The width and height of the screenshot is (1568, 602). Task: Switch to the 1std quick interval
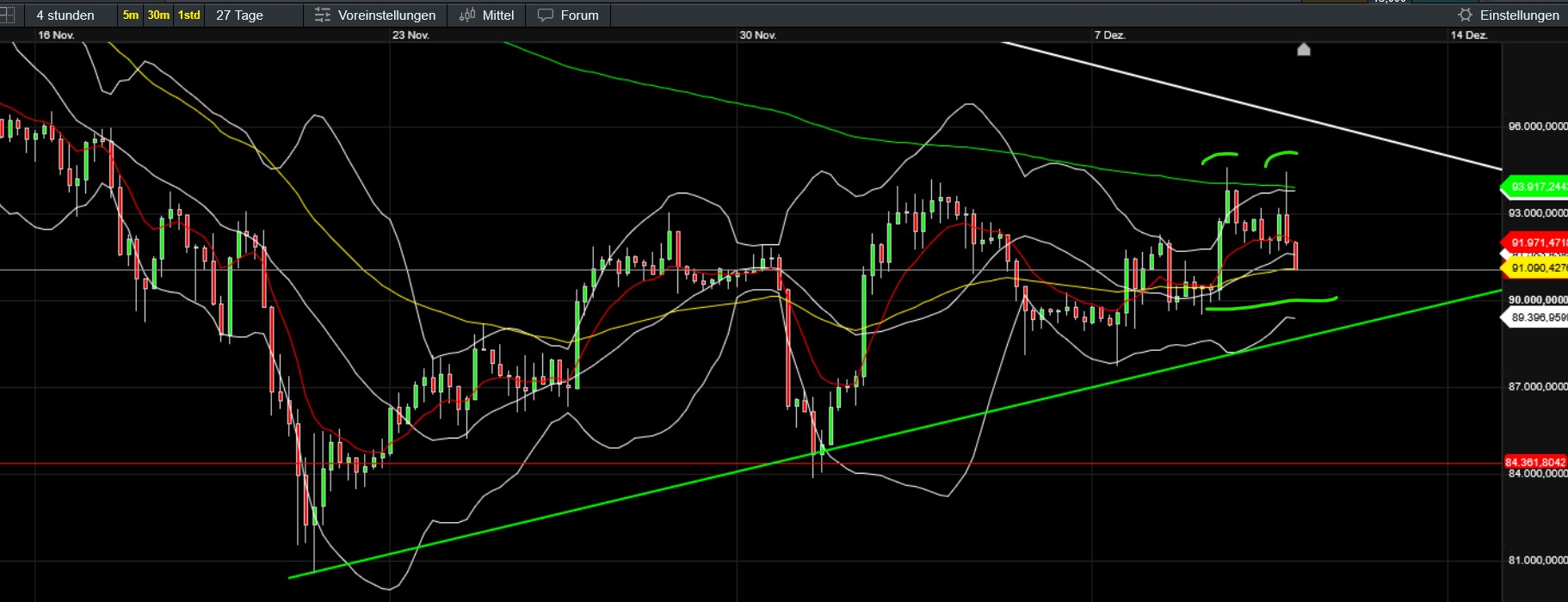point(188,15)
